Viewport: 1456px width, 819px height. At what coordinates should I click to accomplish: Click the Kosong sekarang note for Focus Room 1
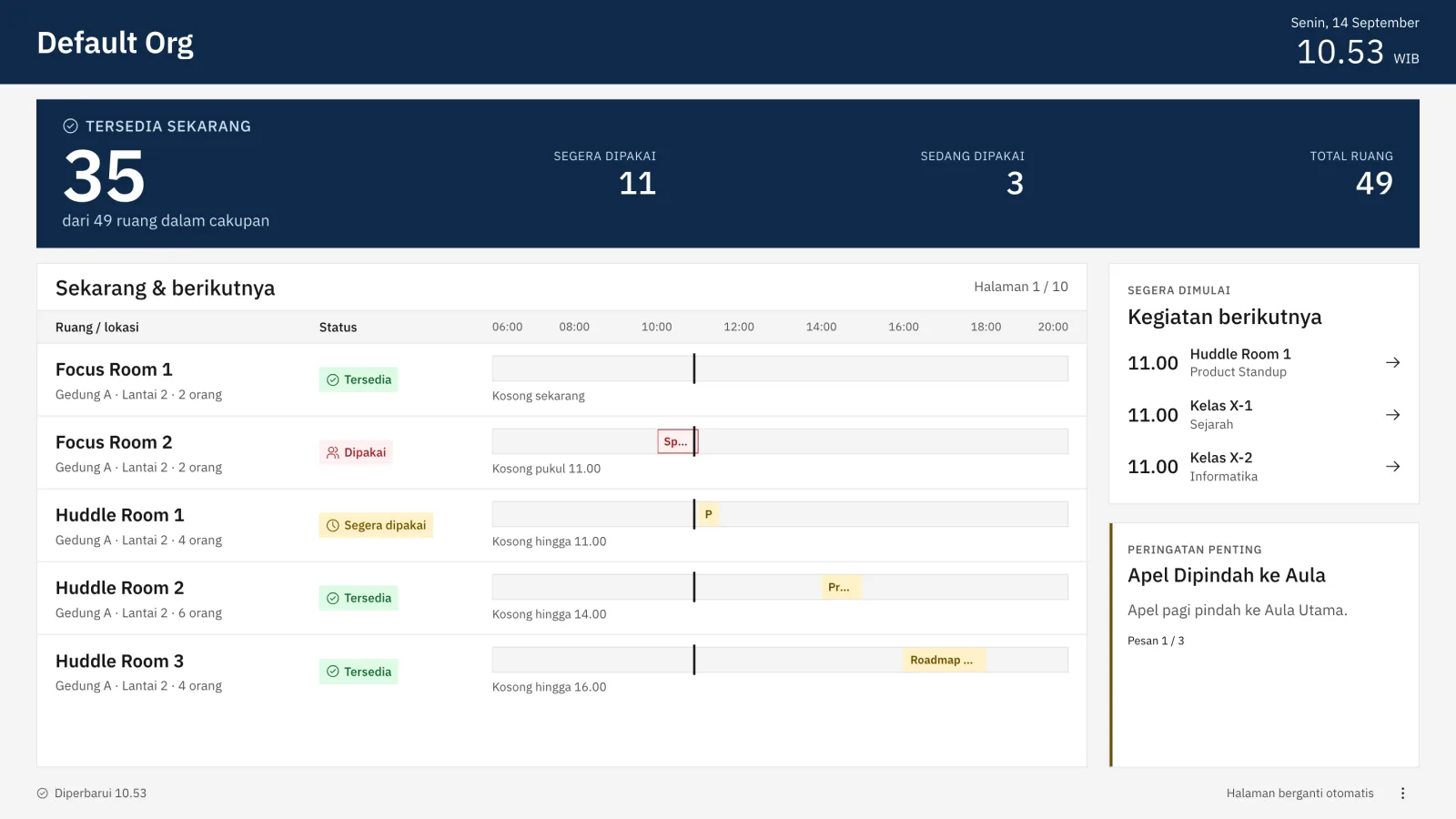tap(539, 396)
